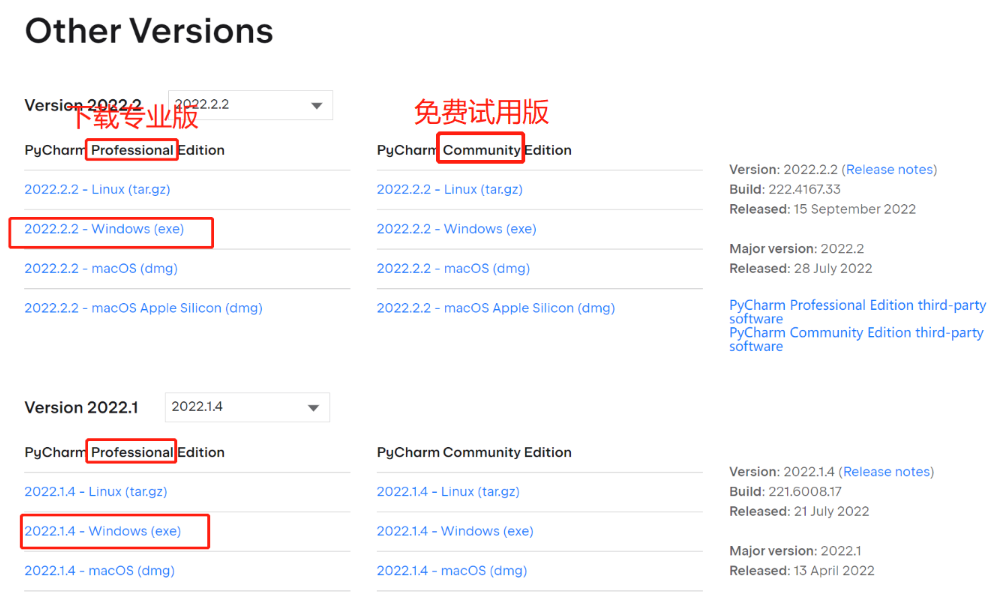Open Release notes for version 2022.2.2

[x=889, y=170]
